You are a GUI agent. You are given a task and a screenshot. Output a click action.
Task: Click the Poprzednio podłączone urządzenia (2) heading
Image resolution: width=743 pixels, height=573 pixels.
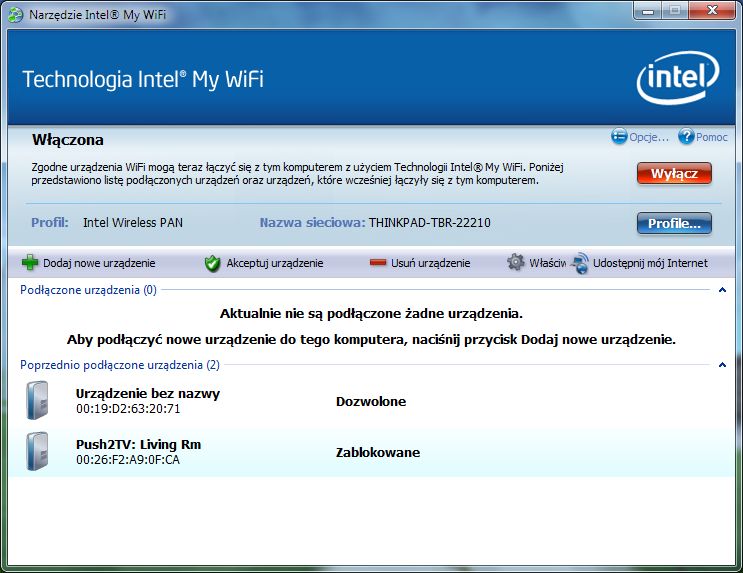point(120,365)
